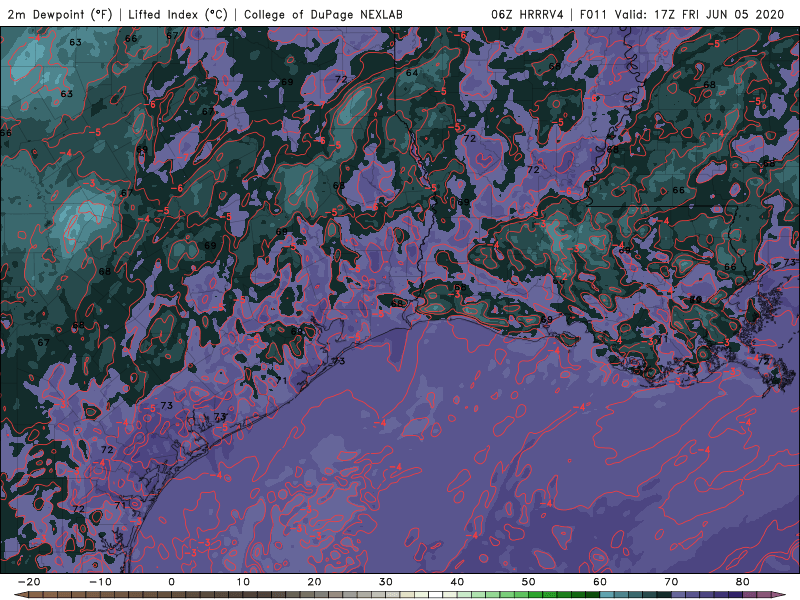Click the black dewpoint value 64 on the map
Image resolution: width=800 pixels, height=600 pixels.
click(x=412, y=73)
